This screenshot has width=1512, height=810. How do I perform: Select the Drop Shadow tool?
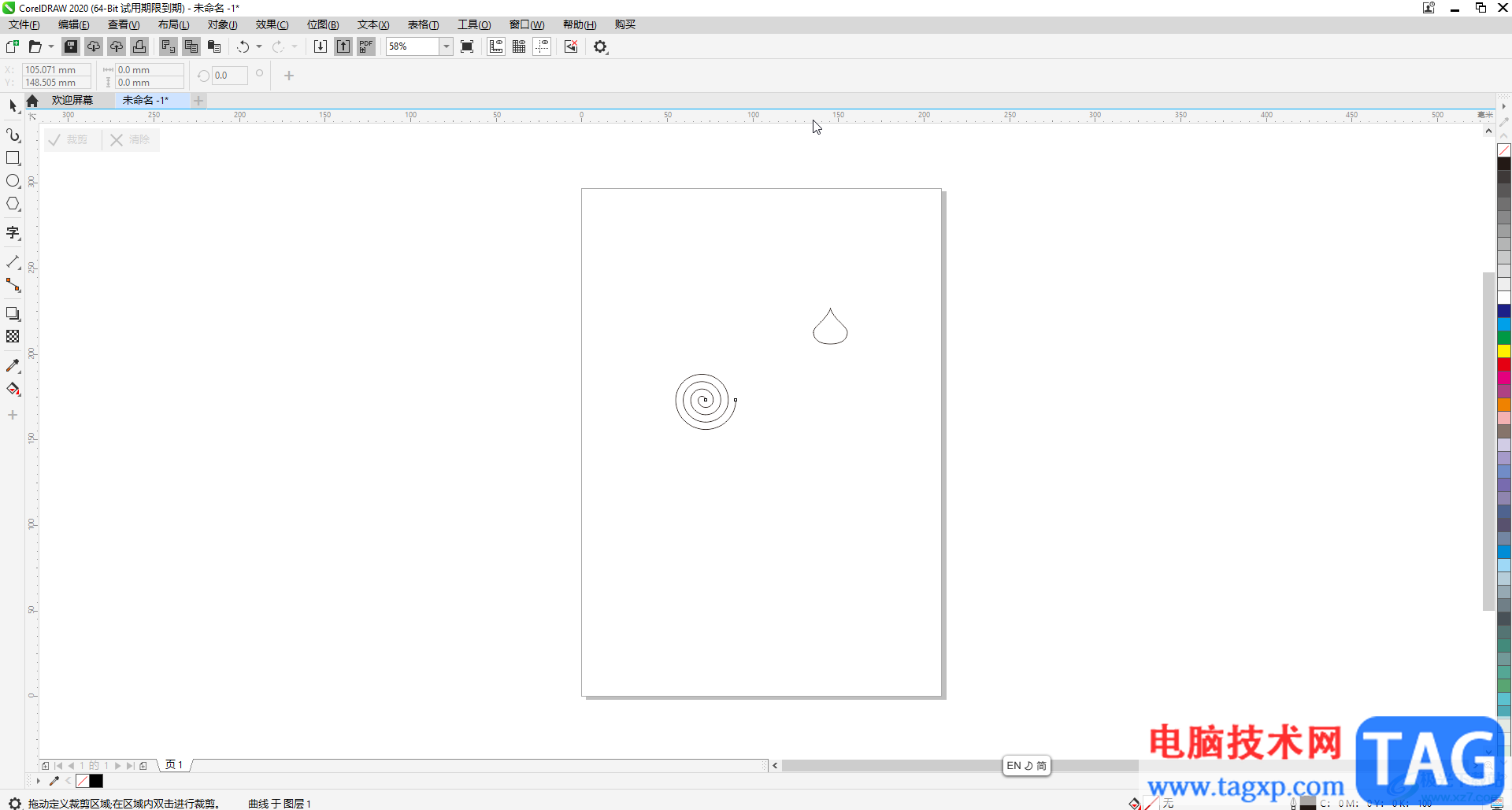[x=13, y=313]
